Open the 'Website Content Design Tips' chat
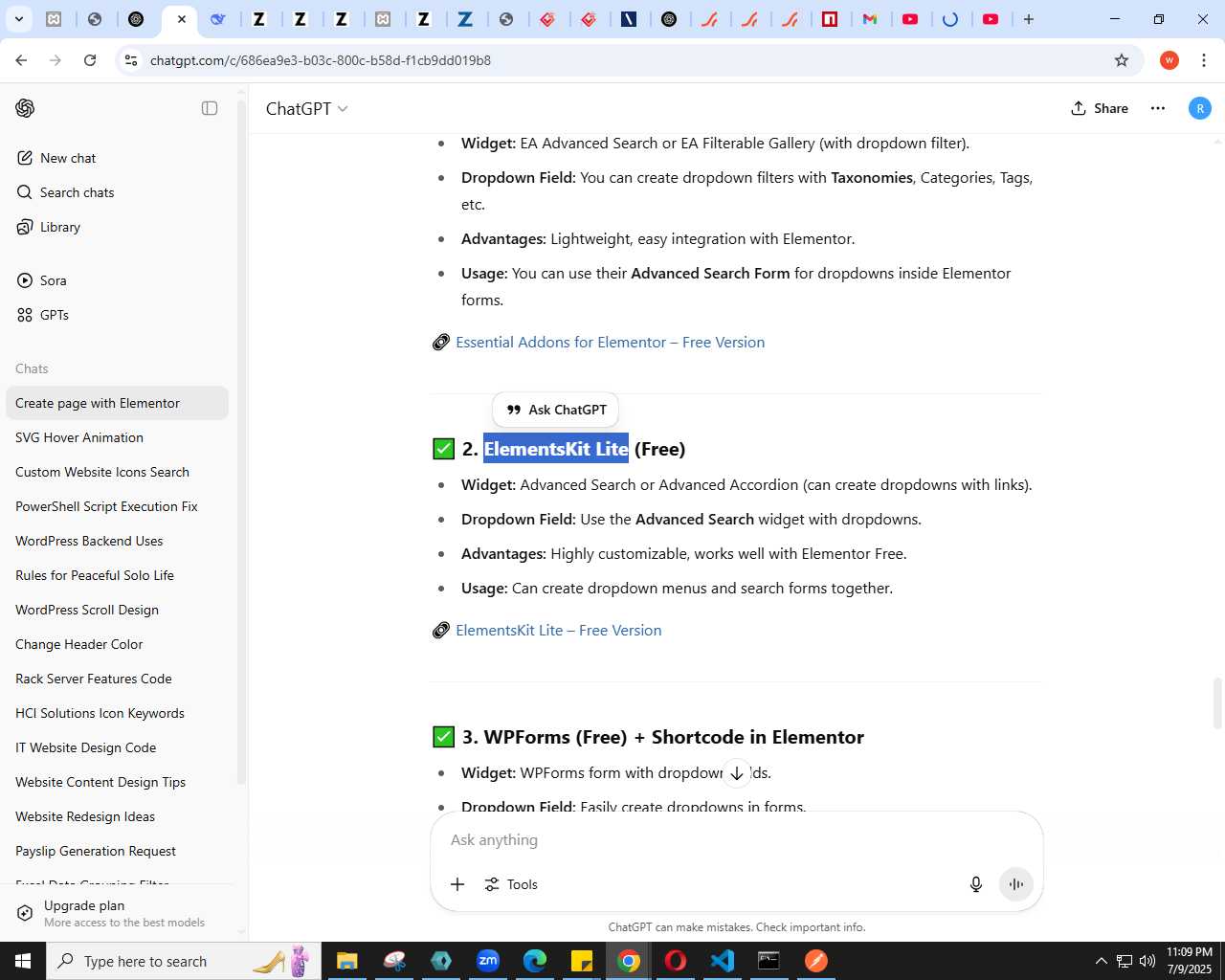1225x980 pixels. point(117,782)
